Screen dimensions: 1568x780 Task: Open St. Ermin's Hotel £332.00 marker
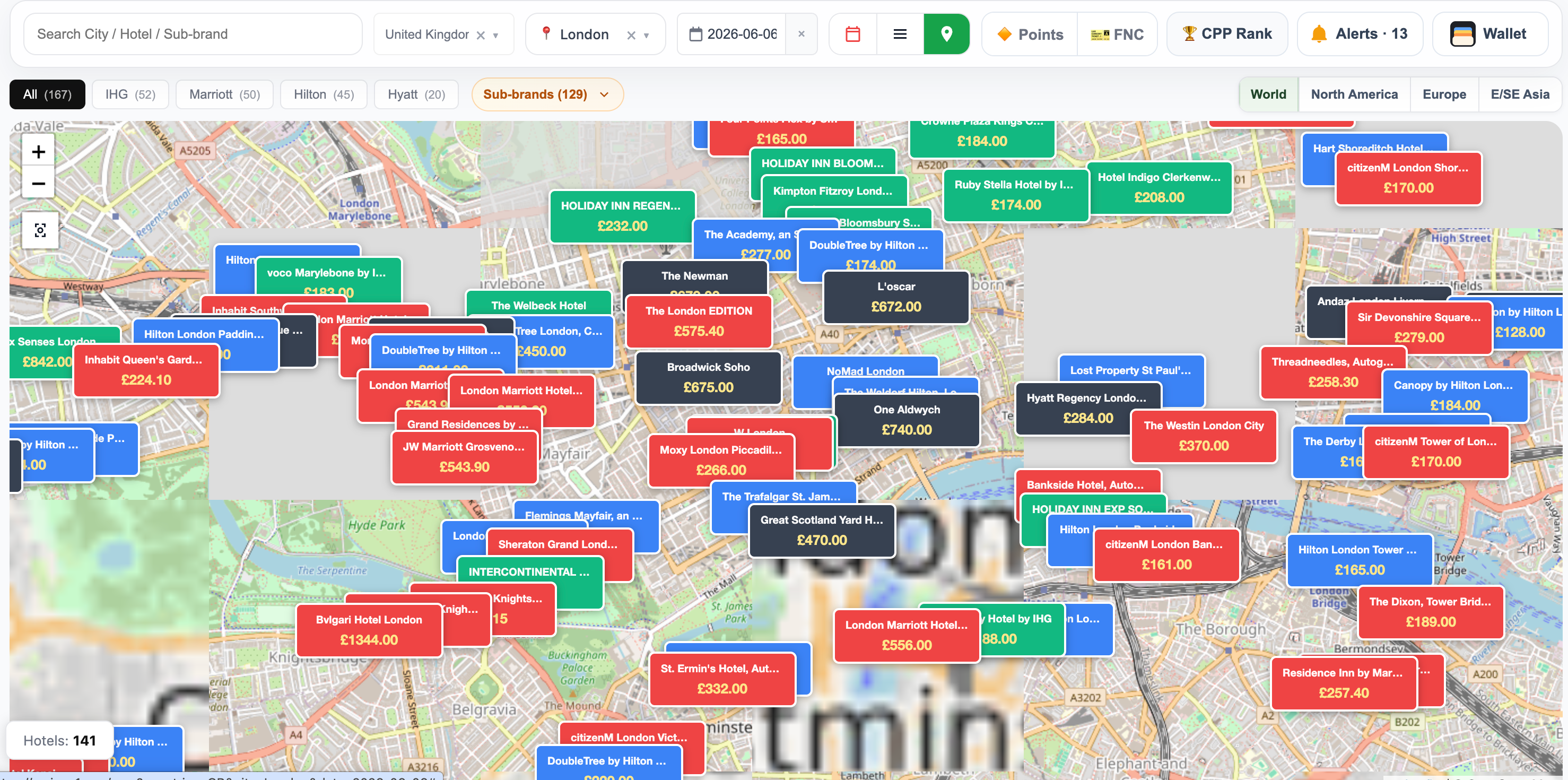click(x=722, y=679)
